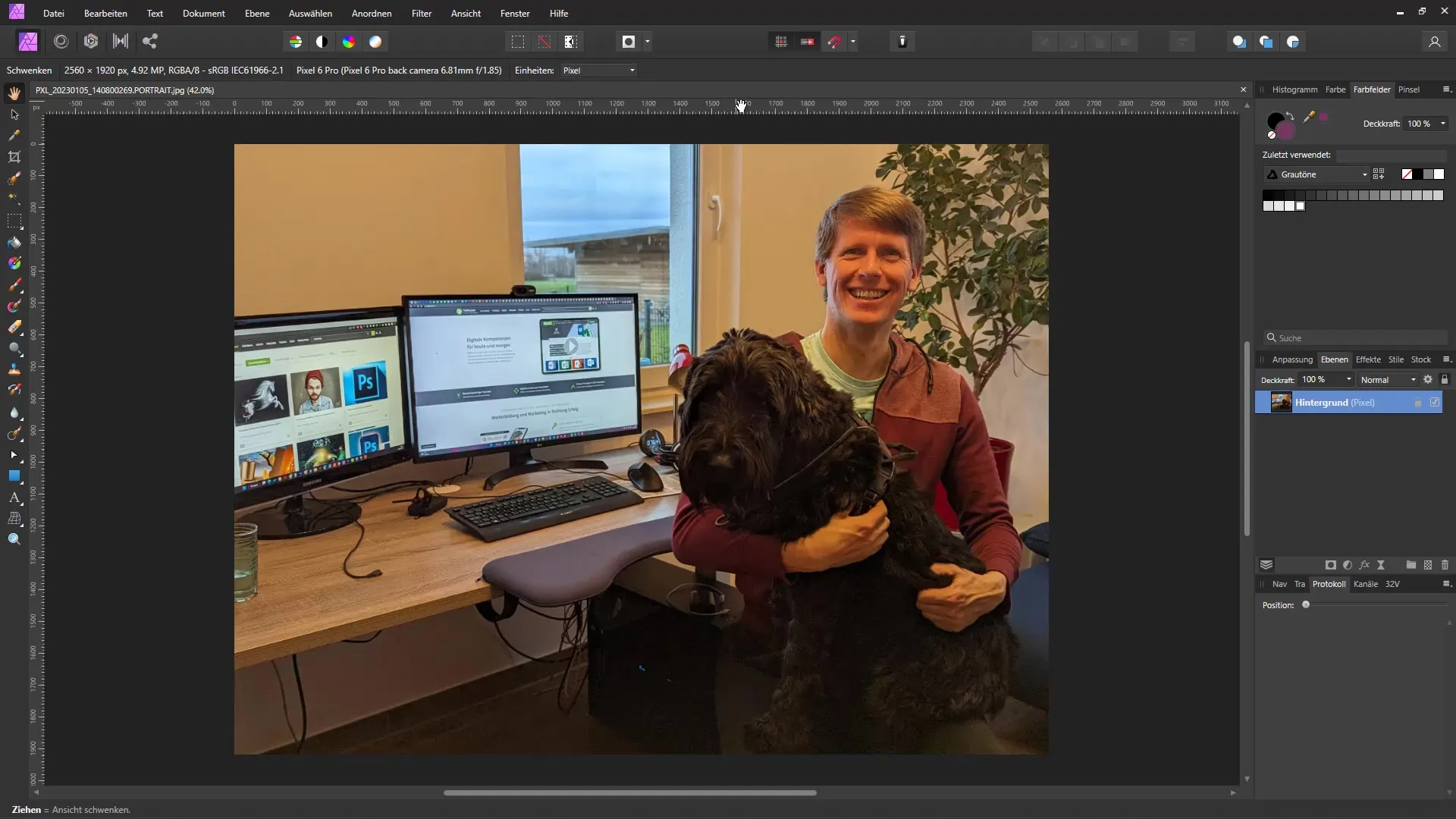
Task: Select the Blur droplet tool
Action: (14, 413)
